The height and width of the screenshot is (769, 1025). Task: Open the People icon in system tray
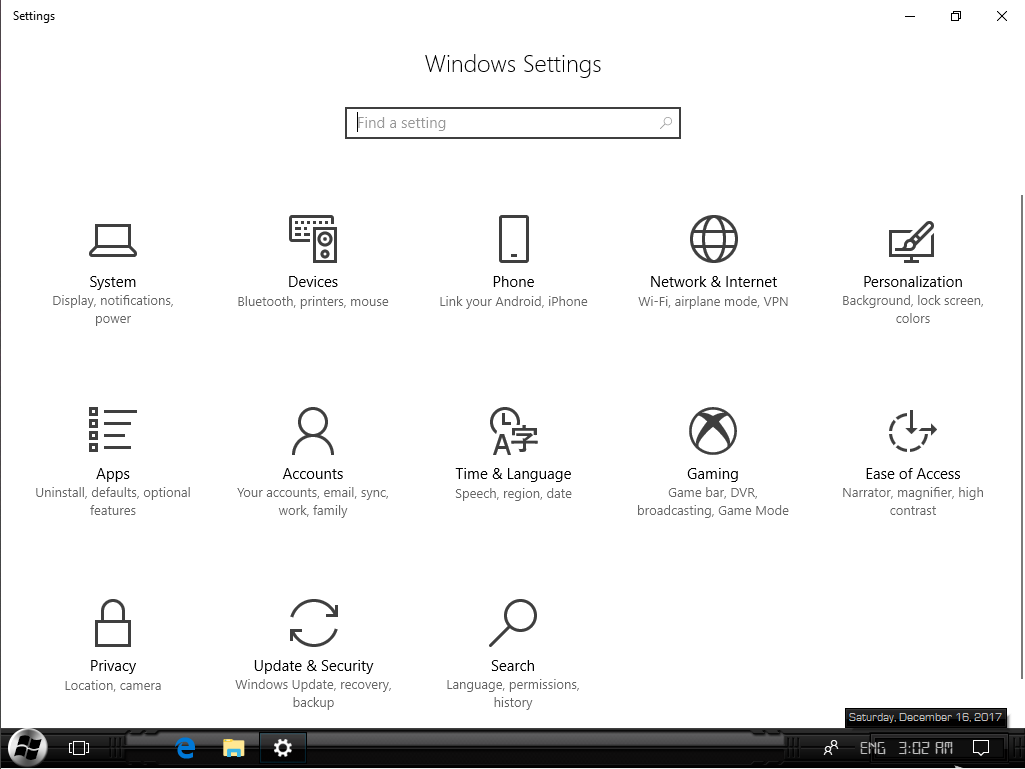(x=831, y=747)
